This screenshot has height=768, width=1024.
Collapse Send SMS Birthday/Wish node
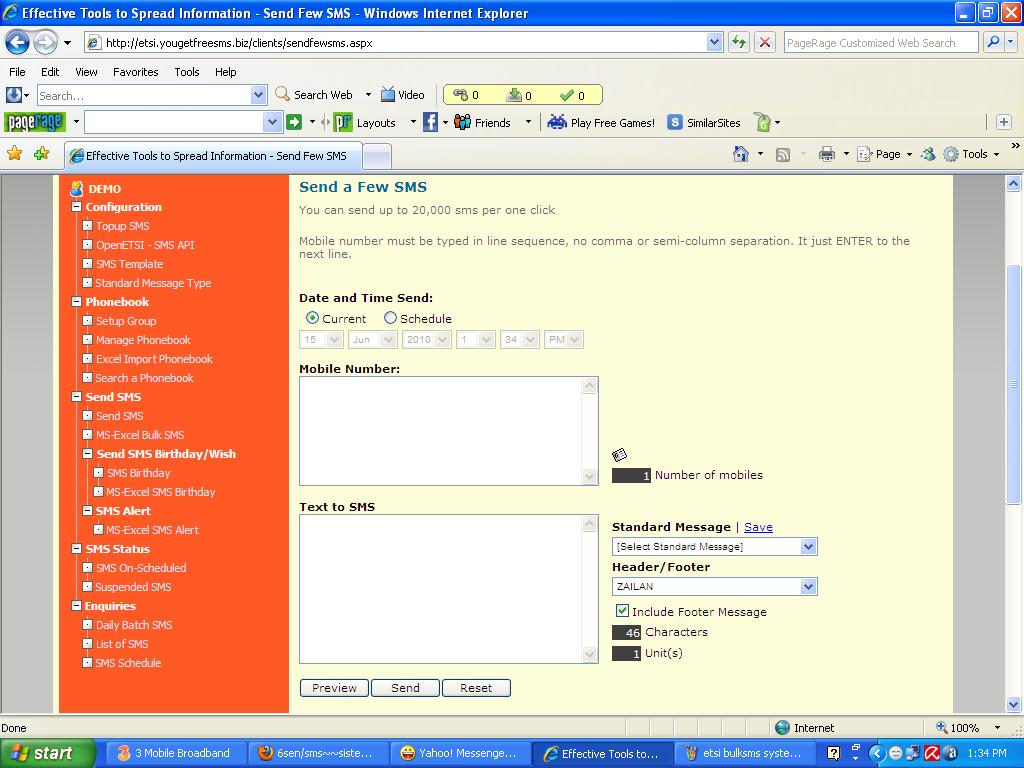pyautogui.click(x=88, y=453)
